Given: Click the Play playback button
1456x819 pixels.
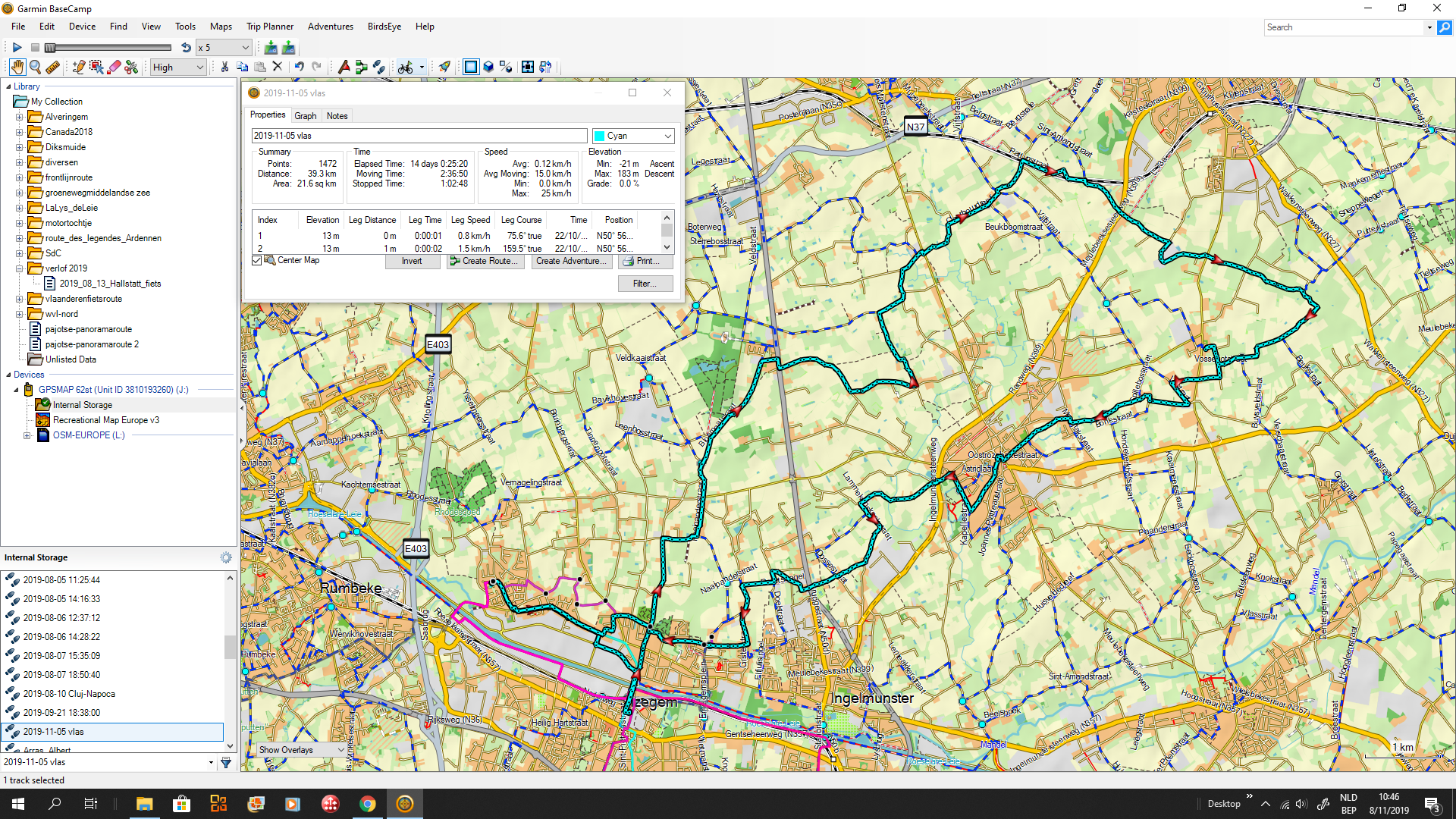Looking at the screenshot, I should (17, 48).
